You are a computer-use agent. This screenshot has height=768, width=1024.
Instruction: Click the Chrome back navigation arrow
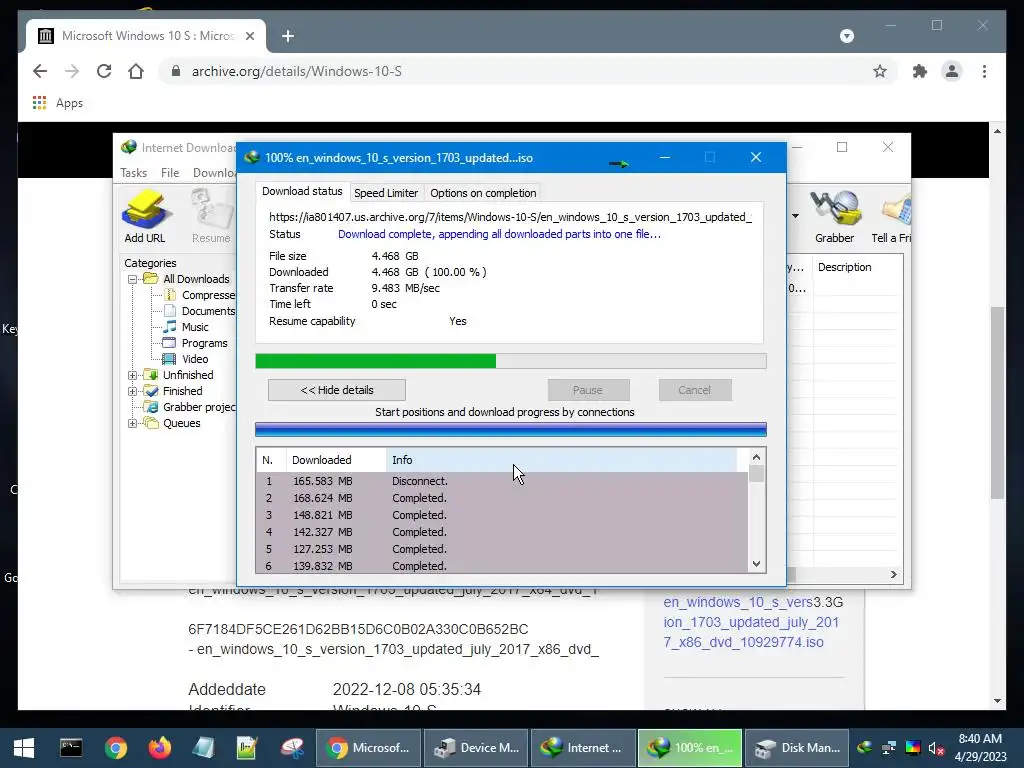40,71
